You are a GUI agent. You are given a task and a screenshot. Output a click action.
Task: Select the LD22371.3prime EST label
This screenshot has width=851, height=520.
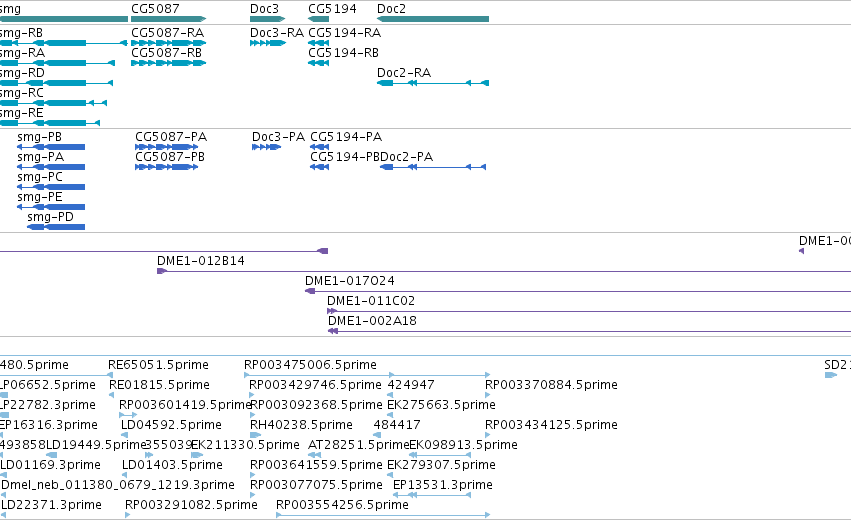pos(51,505)
